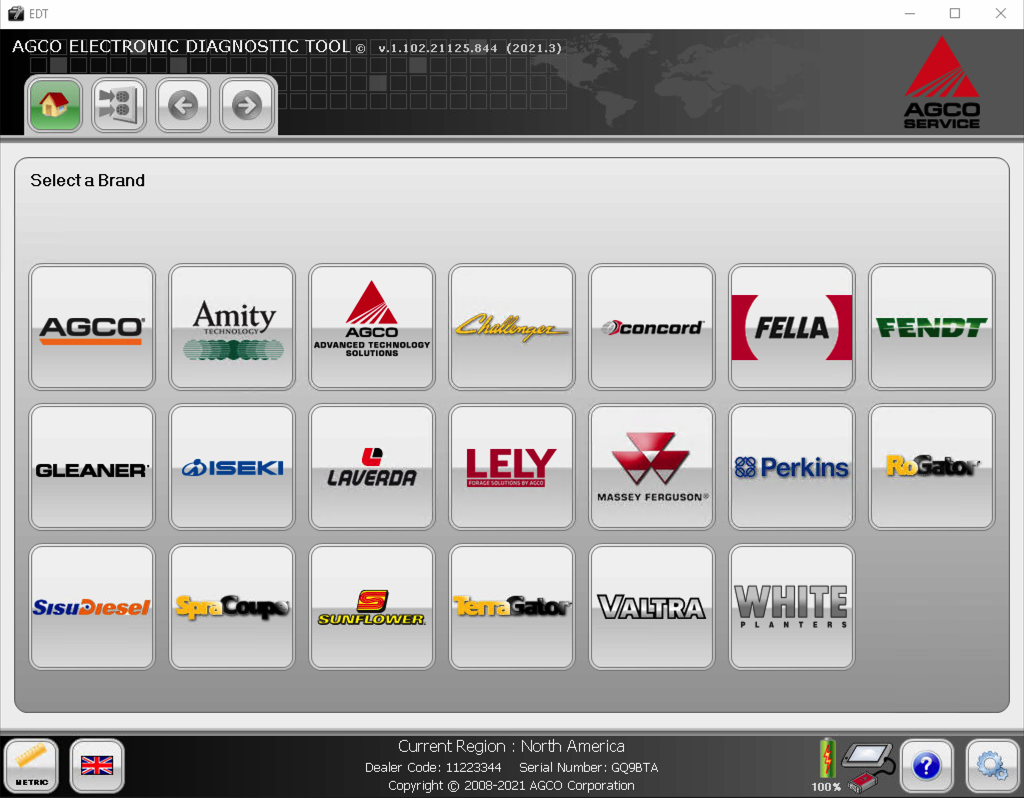This screenshot has height=798, width=1024.
Task: Toggle the Metric units ruler button
Action: tap(32, 766)
